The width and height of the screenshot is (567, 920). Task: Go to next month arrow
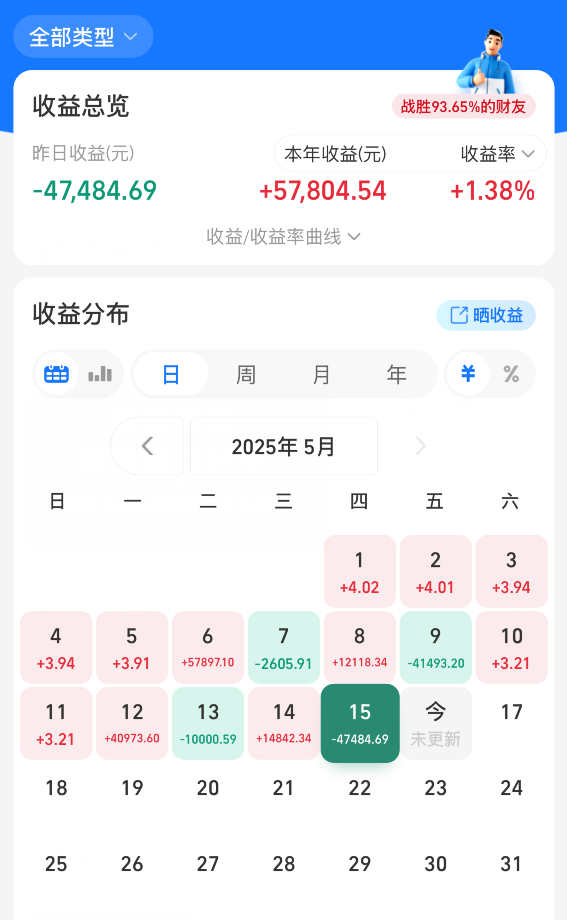coord(420,446)
